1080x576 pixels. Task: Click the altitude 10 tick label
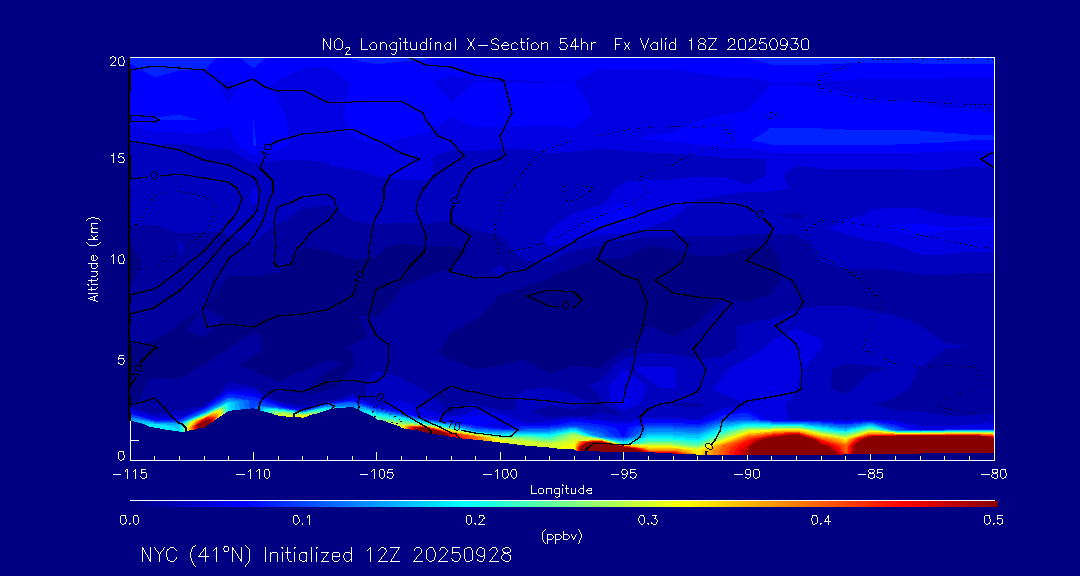[x=118, y=259]
